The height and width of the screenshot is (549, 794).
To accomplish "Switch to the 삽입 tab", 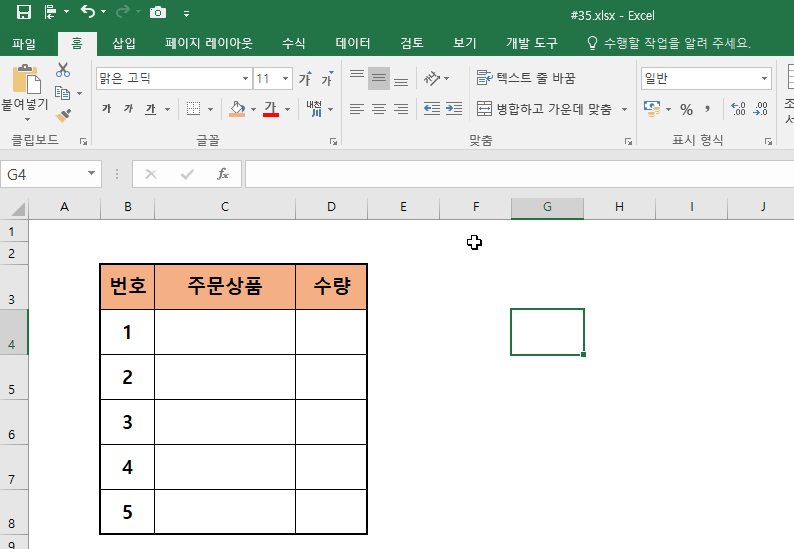I will pyautogui.click(x=124, y=44).
